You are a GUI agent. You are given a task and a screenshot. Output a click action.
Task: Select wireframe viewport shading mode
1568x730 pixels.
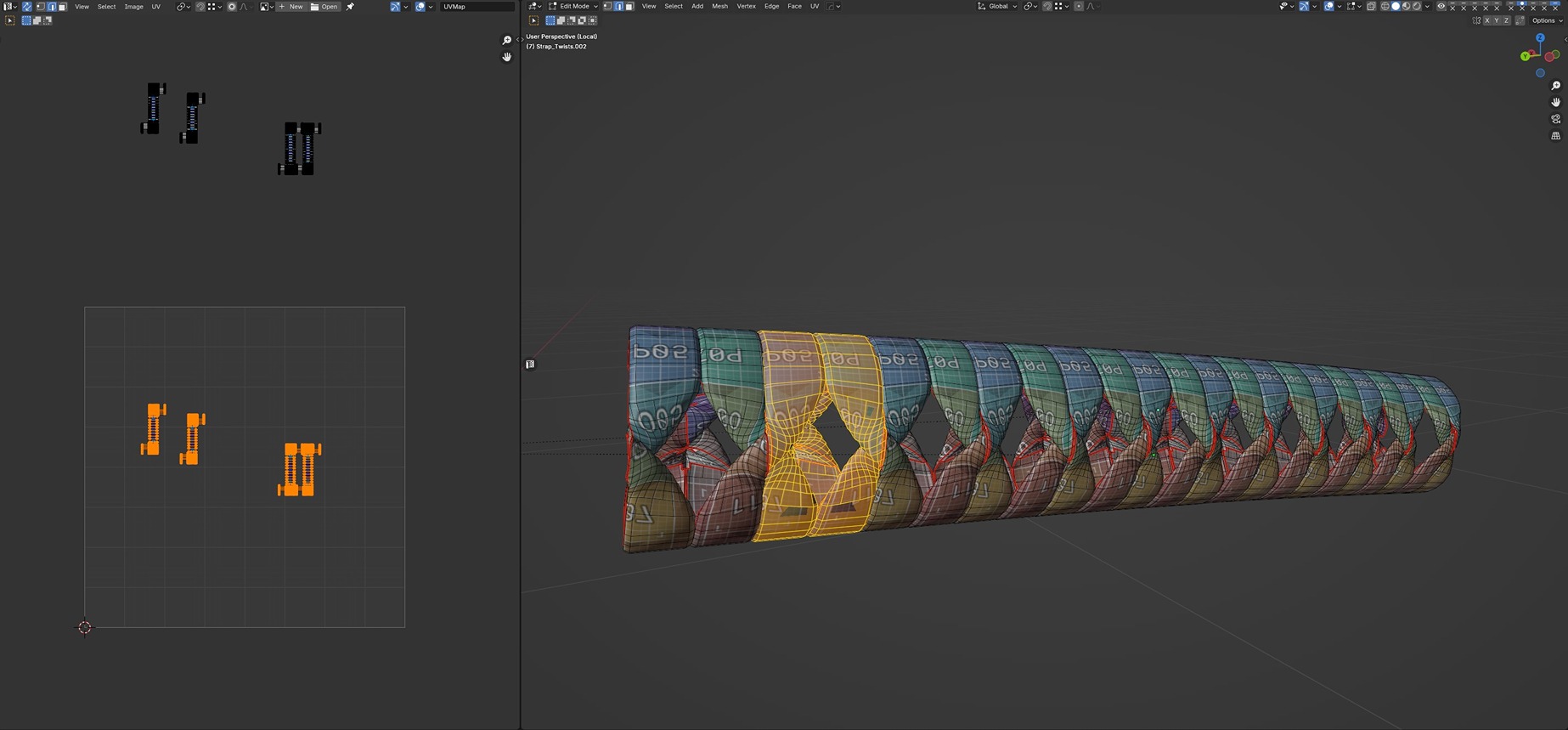point(1385,7)
